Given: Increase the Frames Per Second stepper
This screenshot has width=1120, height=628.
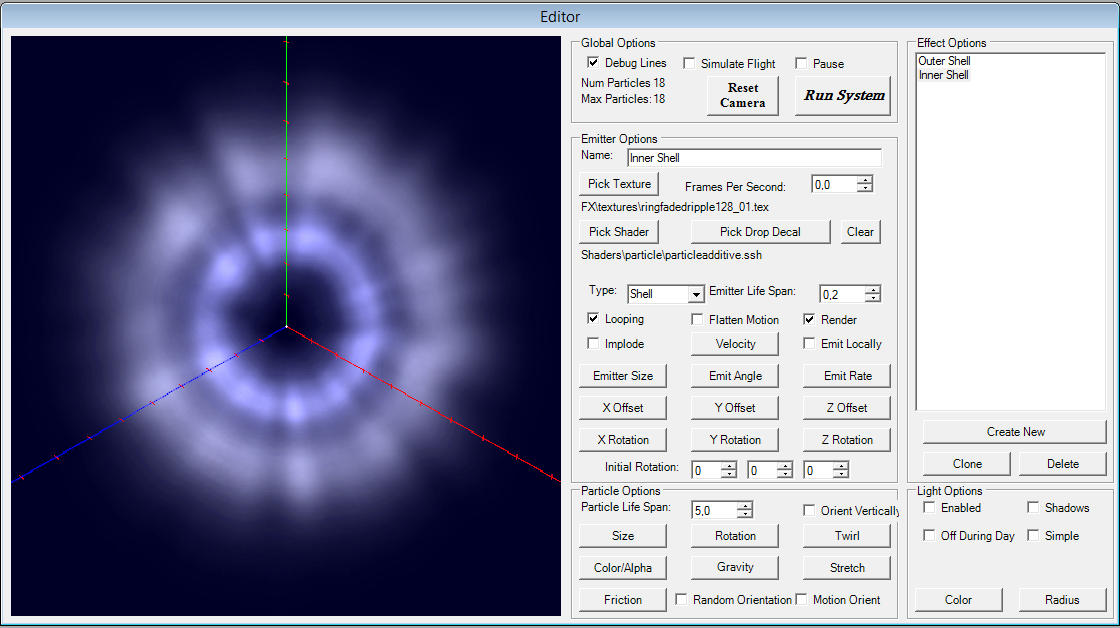Looking at the screenshot, I should [x=865, y=180].
